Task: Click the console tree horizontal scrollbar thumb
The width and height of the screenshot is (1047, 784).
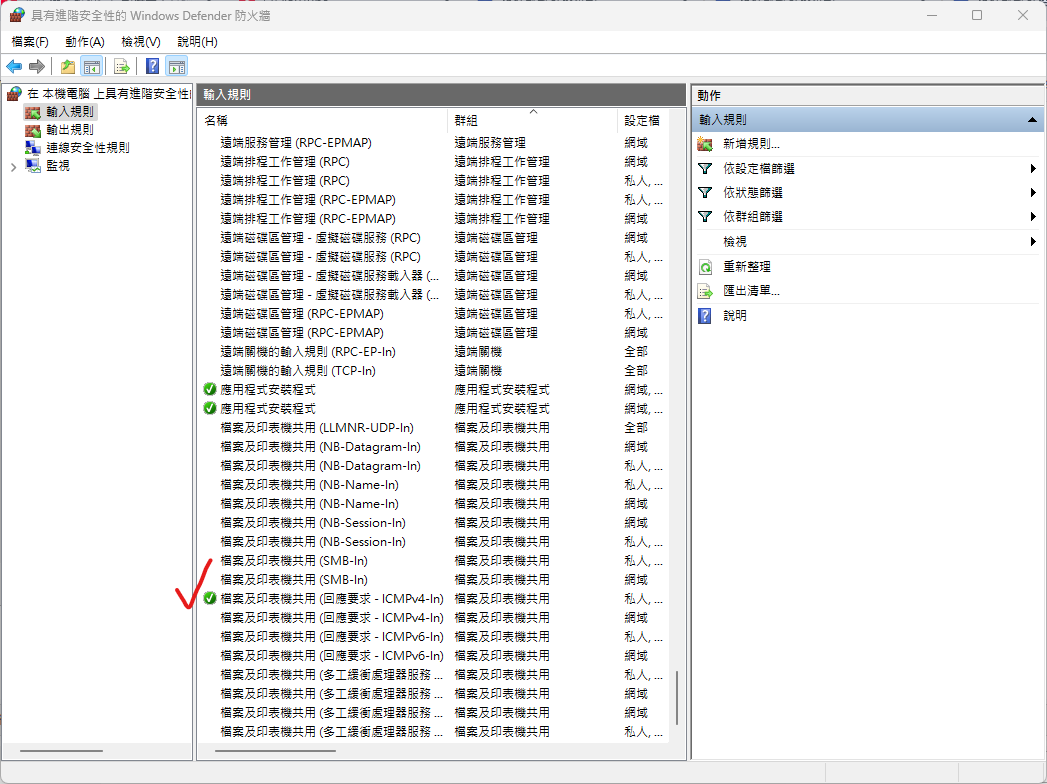Action: coord(61,751)
